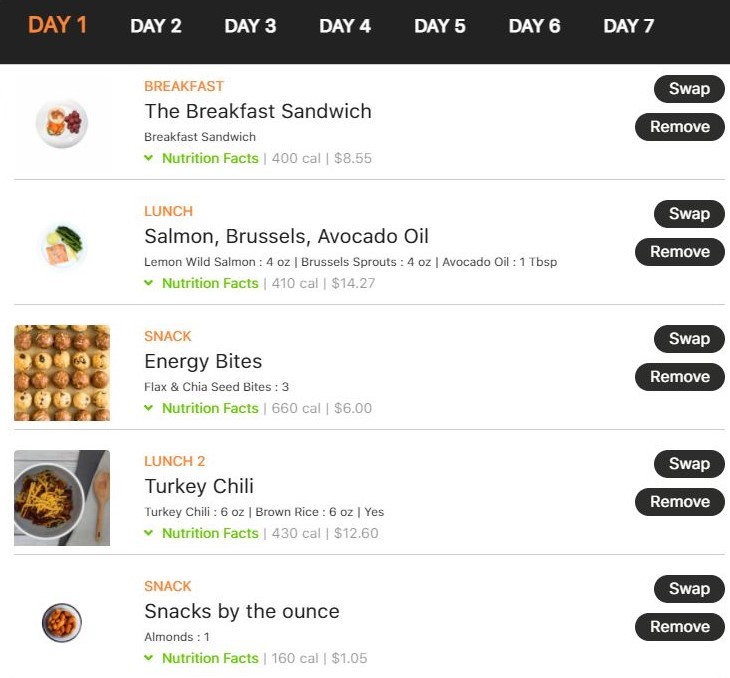The image size is (730, 678).
Task: Open the Turkey Chili bowl photo
Action: [x=62, y=498]
